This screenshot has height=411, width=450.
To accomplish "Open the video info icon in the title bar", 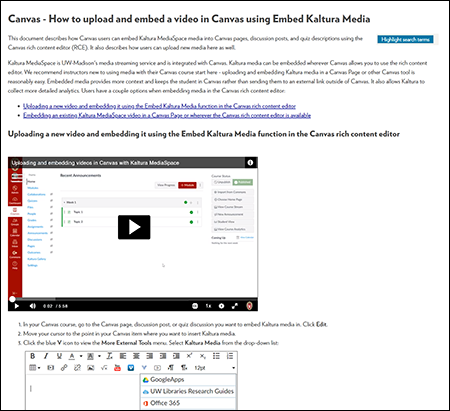I will [x=250, y=163].
